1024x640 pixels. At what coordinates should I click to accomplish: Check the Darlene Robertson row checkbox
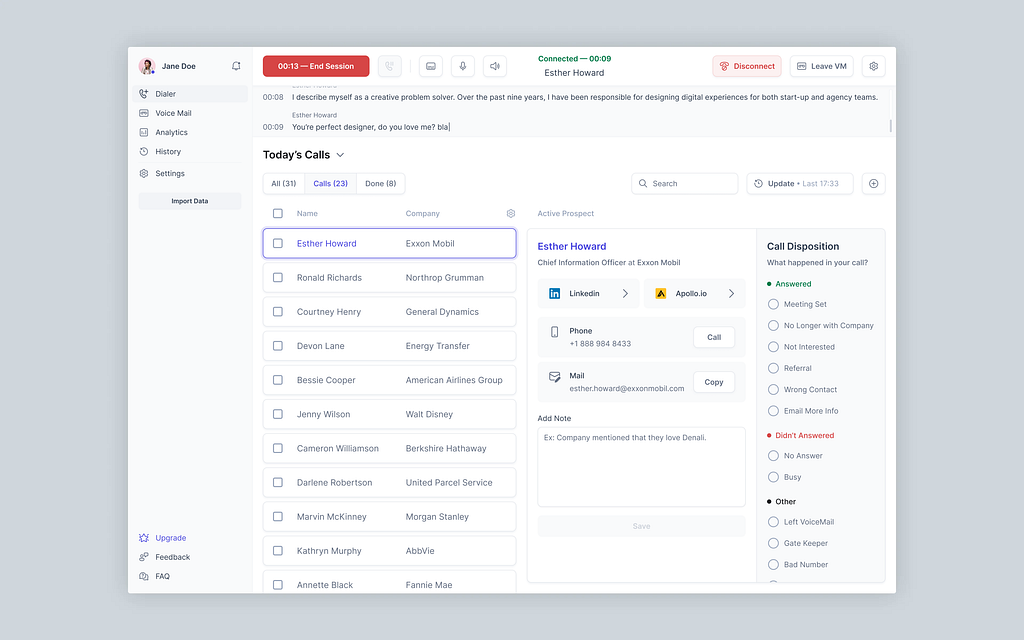(278, 483)
